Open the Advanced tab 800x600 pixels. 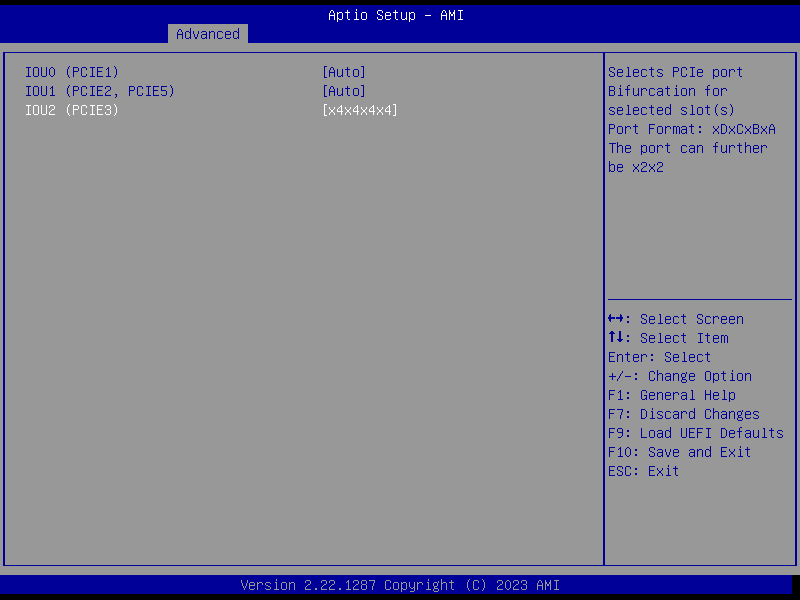(208, 34)
